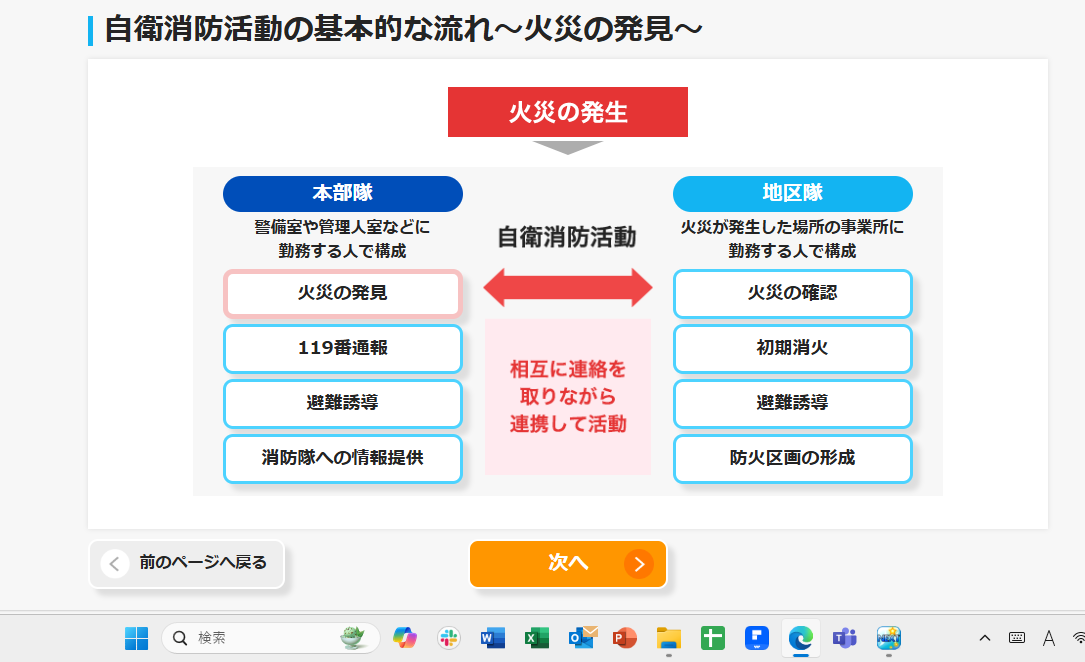Go back with 前のページへ戻る button
Viewport: 1085px width, 662px height.
tap(187, 564)
